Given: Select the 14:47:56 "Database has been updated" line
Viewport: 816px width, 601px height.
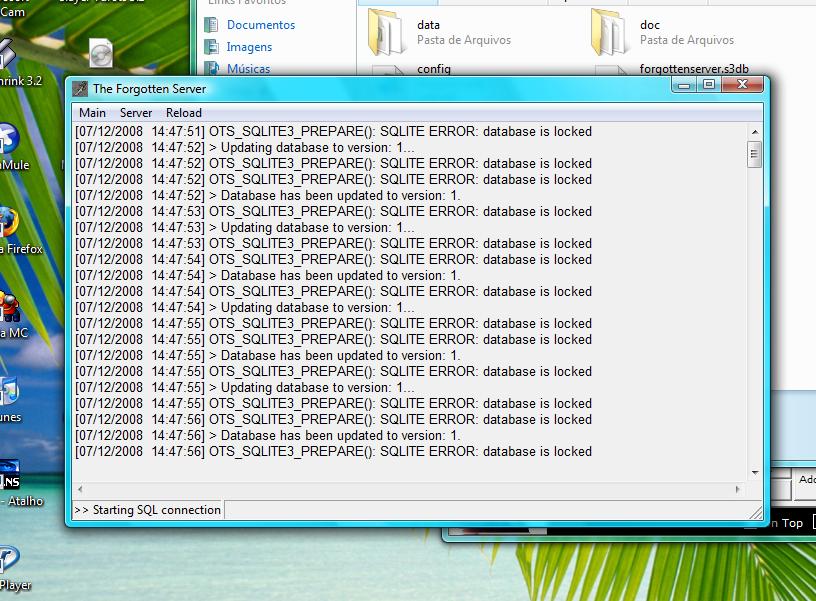Looking at the screenshot, I should [x=267, y=436].
